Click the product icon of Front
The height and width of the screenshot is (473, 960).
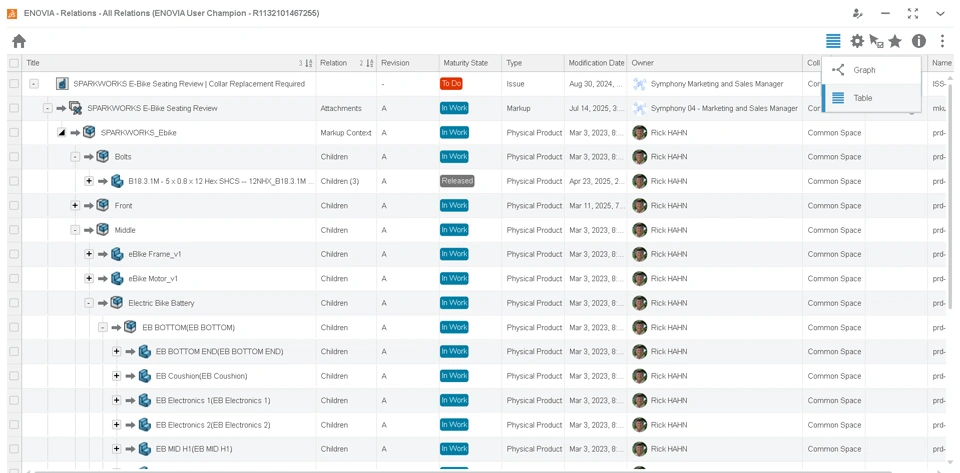tap(103, 206)
